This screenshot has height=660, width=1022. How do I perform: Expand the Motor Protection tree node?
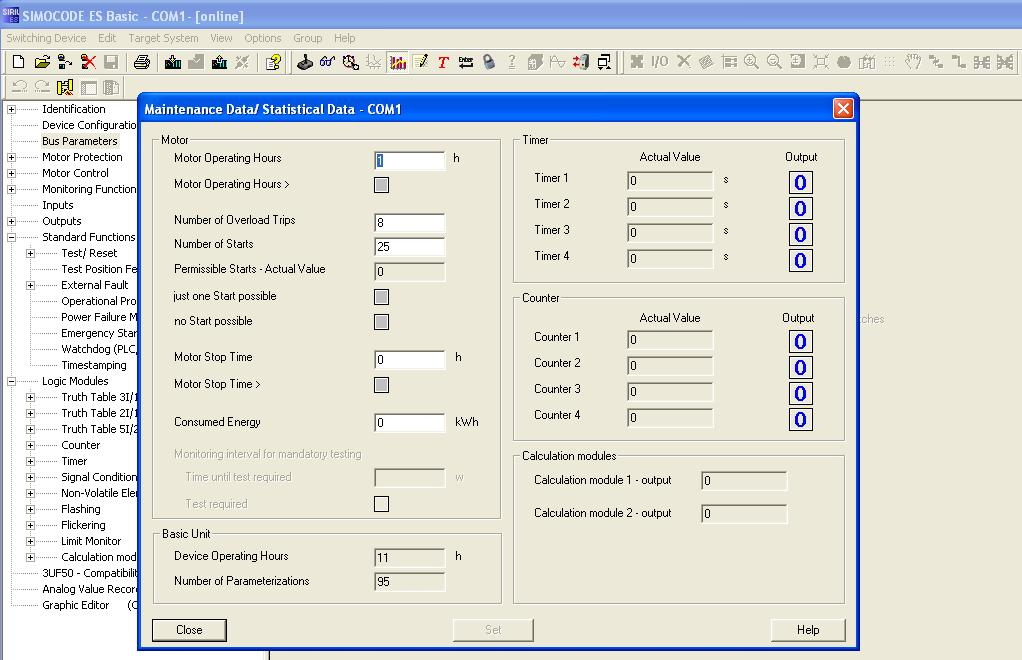coord(11,158)
